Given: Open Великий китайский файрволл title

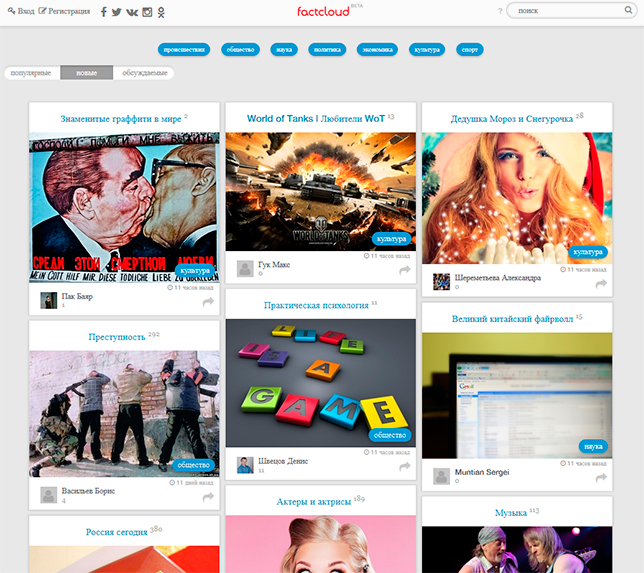Looking at the screenshot, I should [512, 319].
